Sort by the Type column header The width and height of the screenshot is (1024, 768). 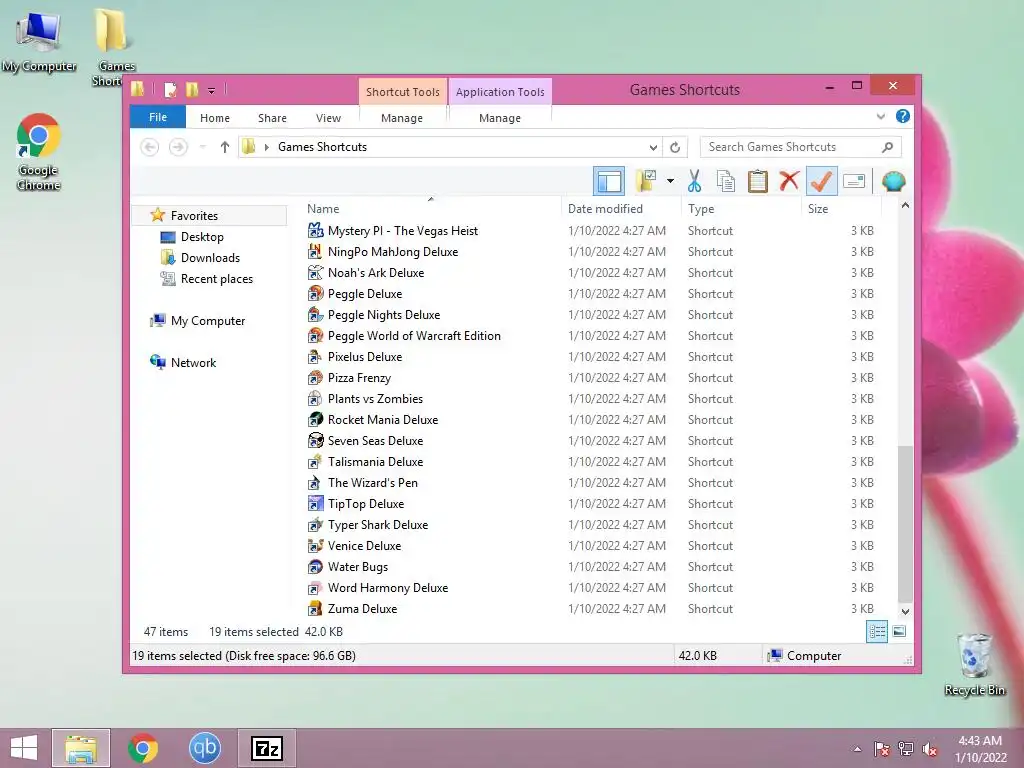tap(741, 208)
